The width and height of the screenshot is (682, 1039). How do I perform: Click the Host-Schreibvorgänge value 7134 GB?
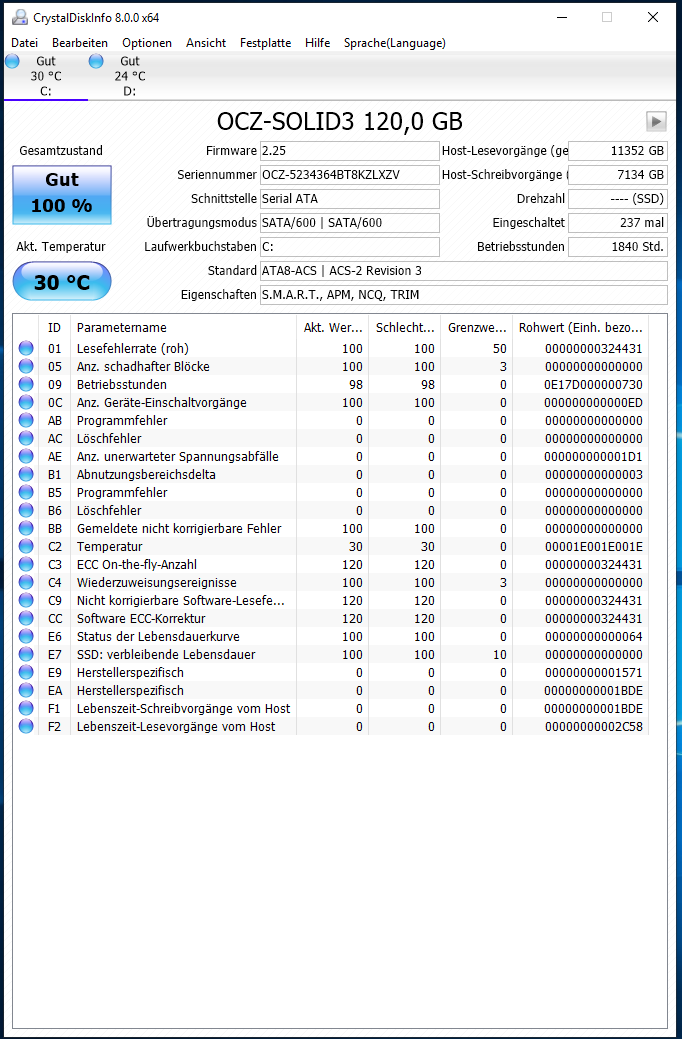(x=618, y=175)
